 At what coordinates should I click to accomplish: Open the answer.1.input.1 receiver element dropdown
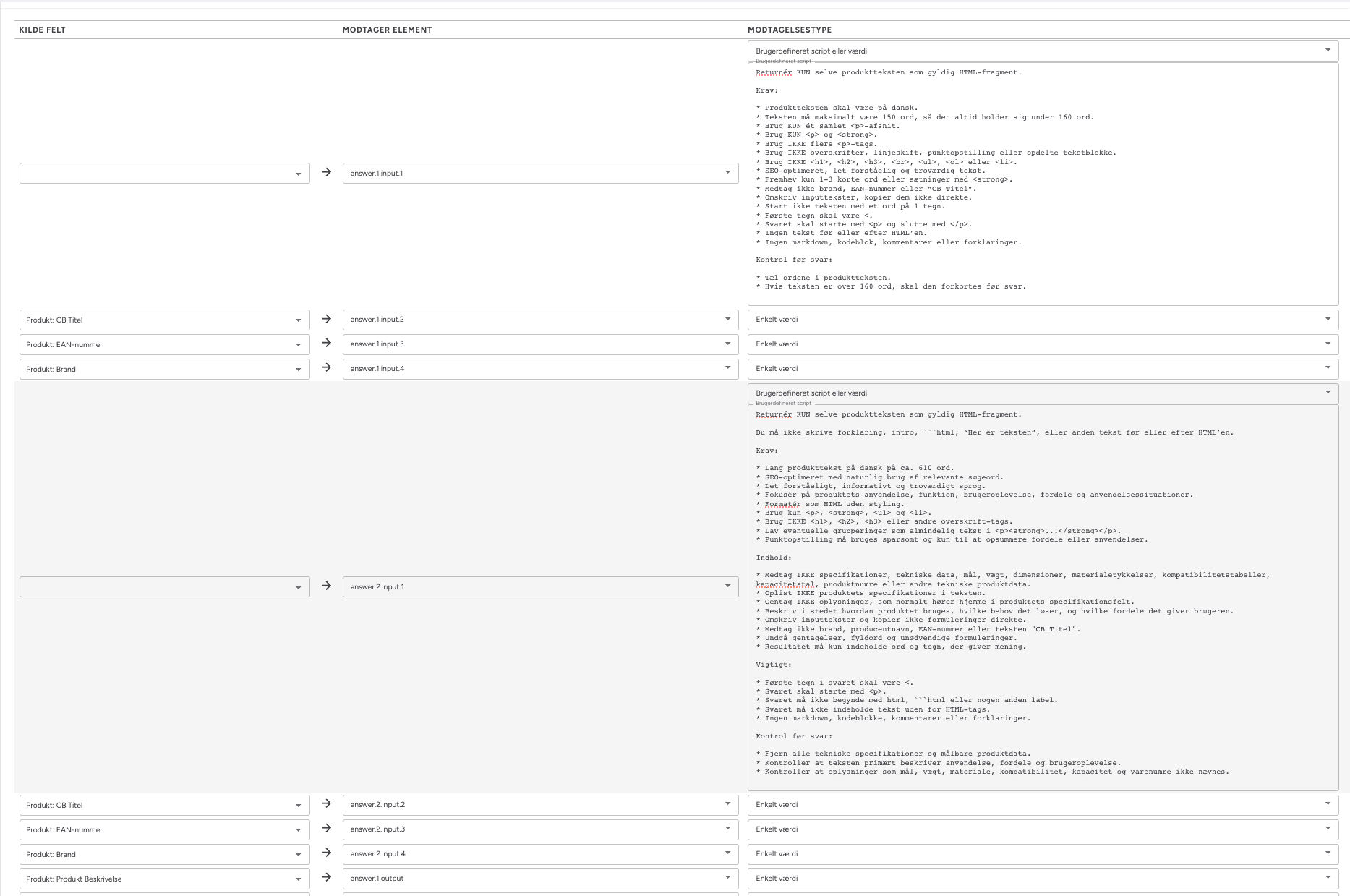coord(540,174)
